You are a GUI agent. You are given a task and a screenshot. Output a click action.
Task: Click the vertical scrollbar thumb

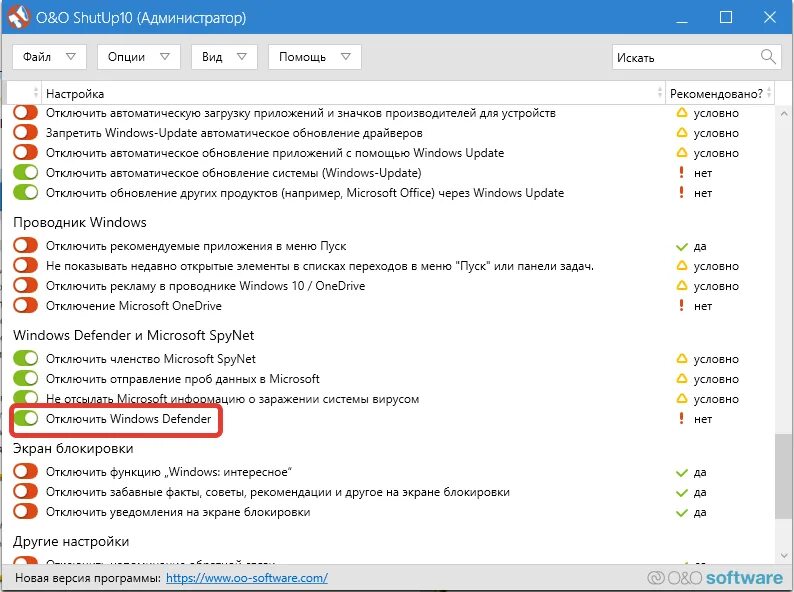pos(784,476)
